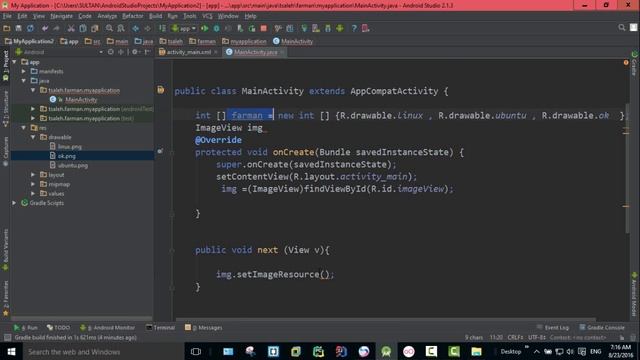Click the Help question mark icon
640x360 pixels.
(354, 28)
